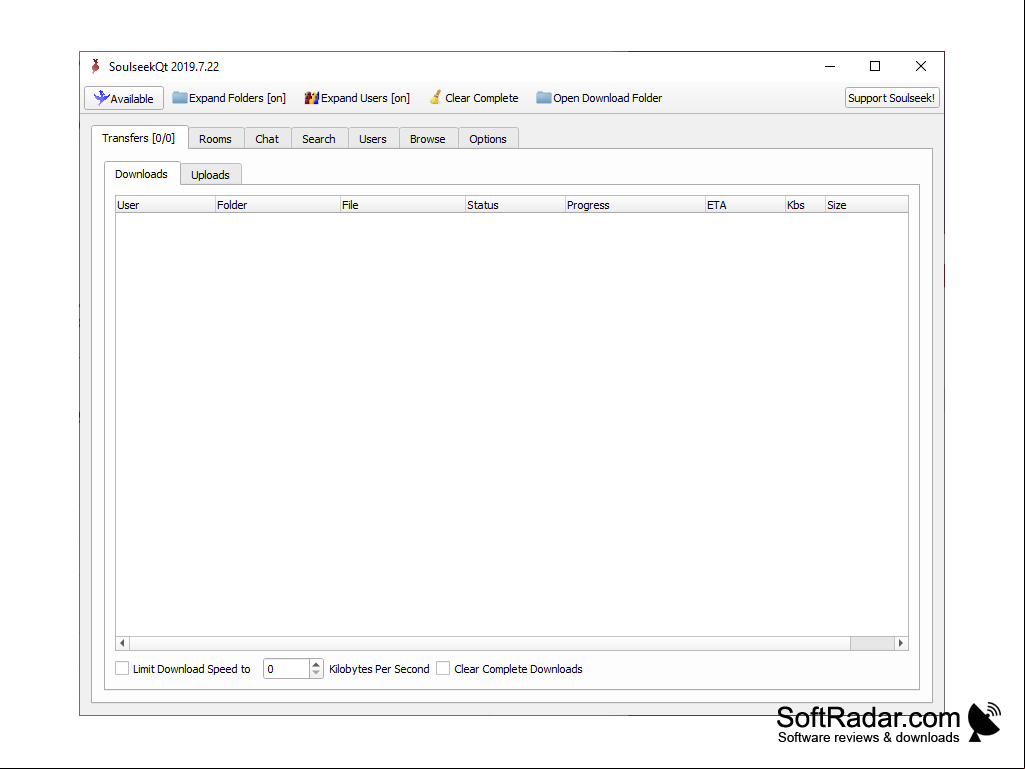Go to the Search tab
This screenshot has height=769, width=1025.
[x=319, y=139]
